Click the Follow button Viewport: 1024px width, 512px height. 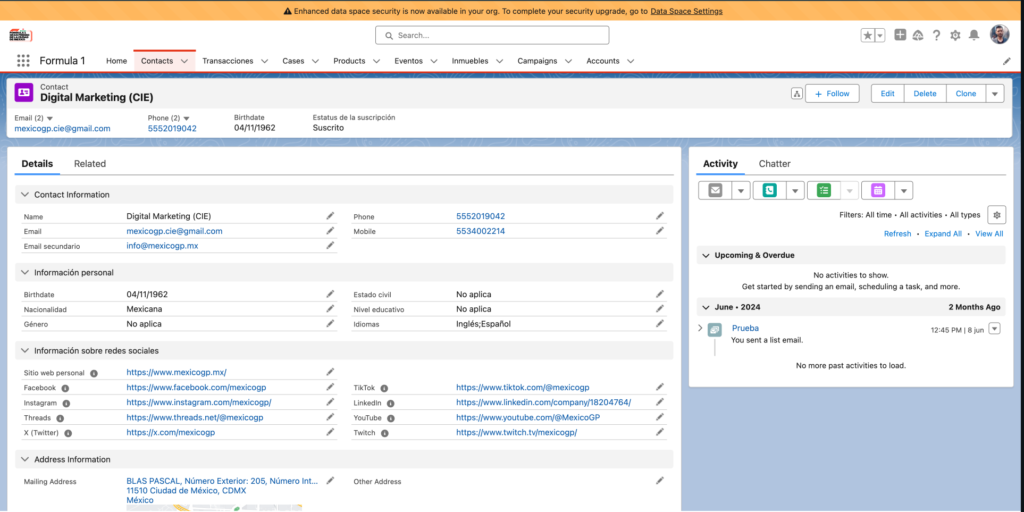click(x=831, y=93)
